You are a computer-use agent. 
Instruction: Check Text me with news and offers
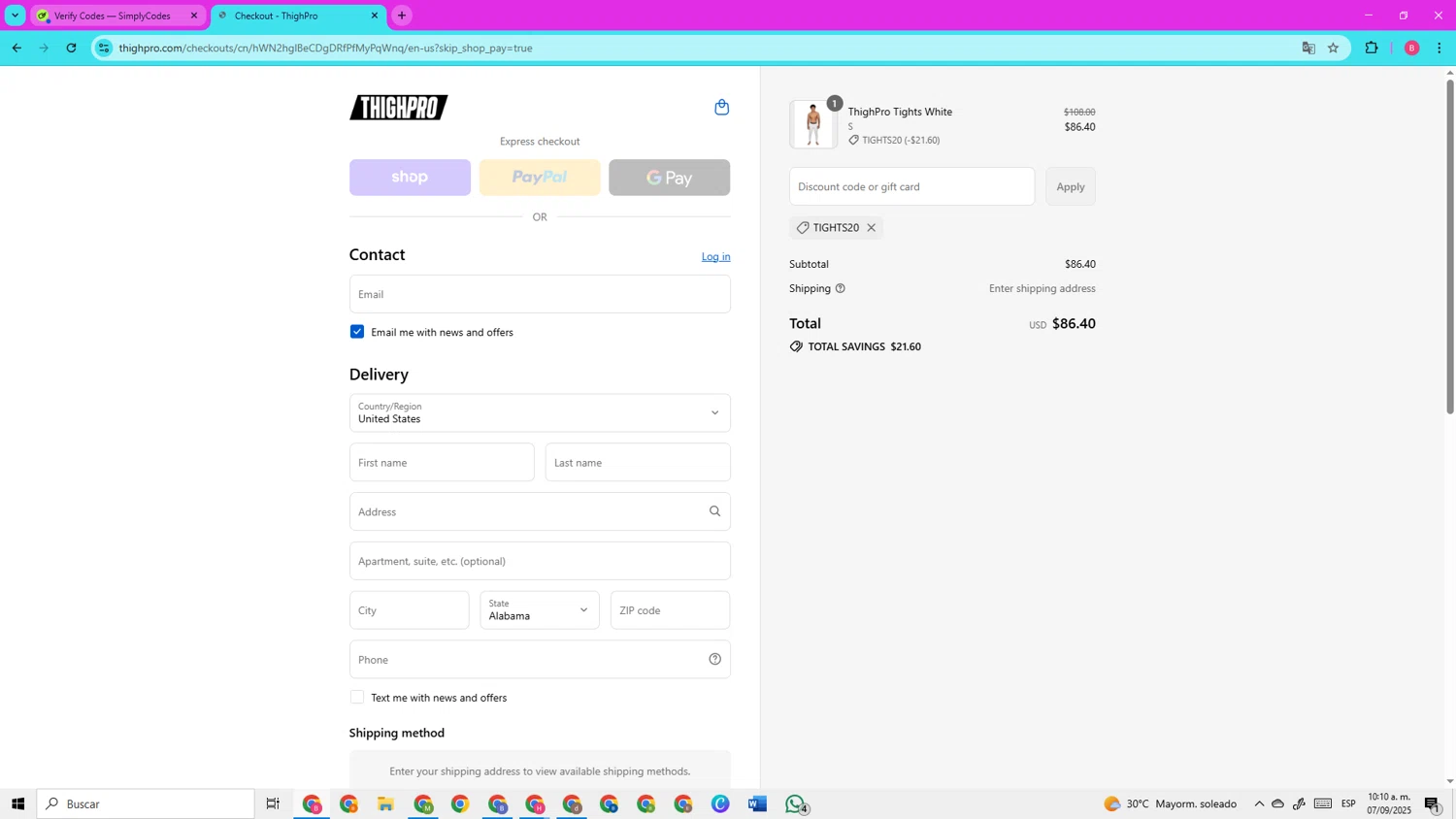pyautogui.click(x=357, y=697)
